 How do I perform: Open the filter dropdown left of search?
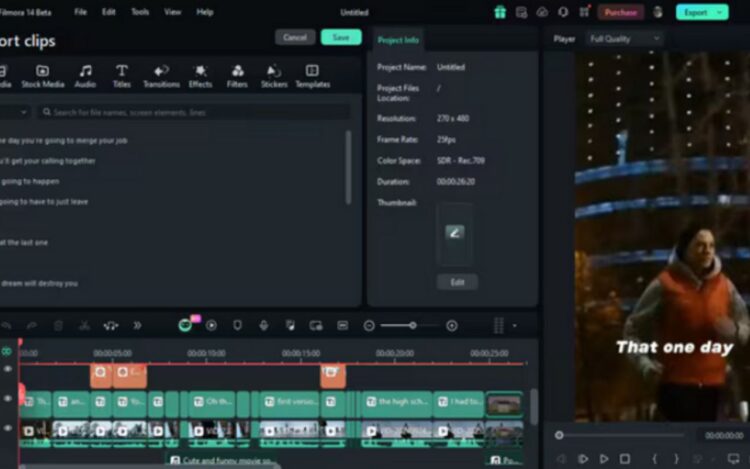14,112
